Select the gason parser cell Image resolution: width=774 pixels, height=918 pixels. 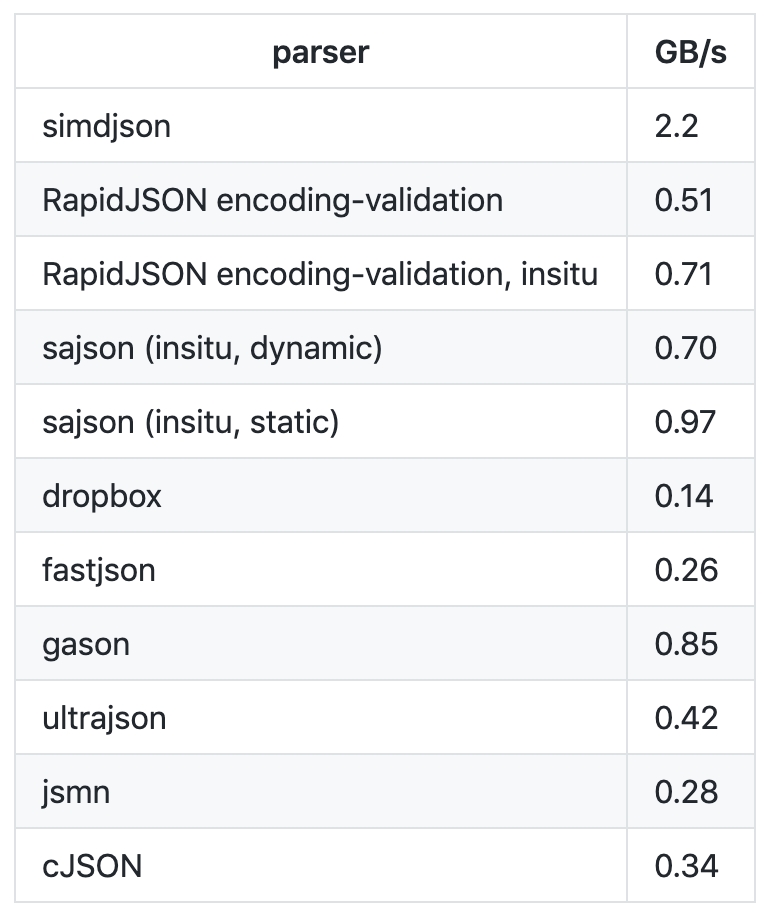tap(86, 644)
